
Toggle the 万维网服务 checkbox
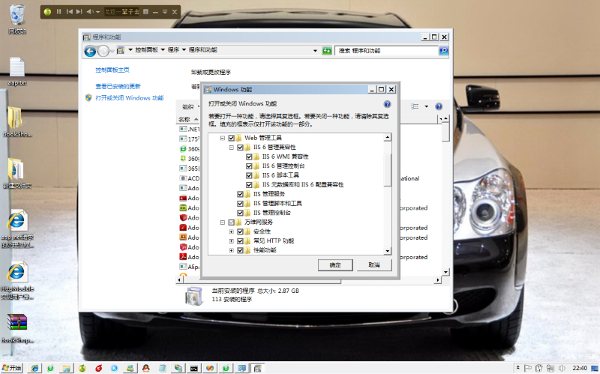[231, 222]
